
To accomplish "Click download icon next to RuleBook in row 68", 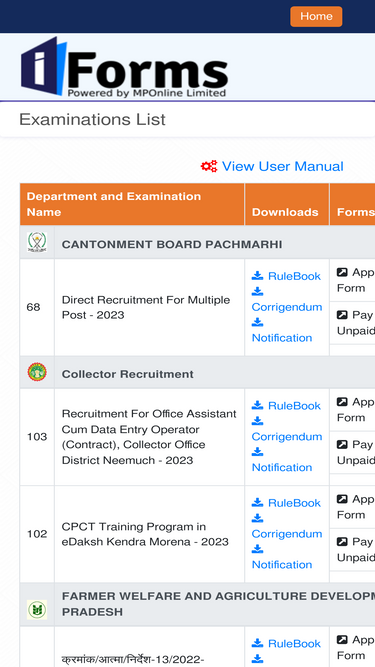I will coord(257,276).
